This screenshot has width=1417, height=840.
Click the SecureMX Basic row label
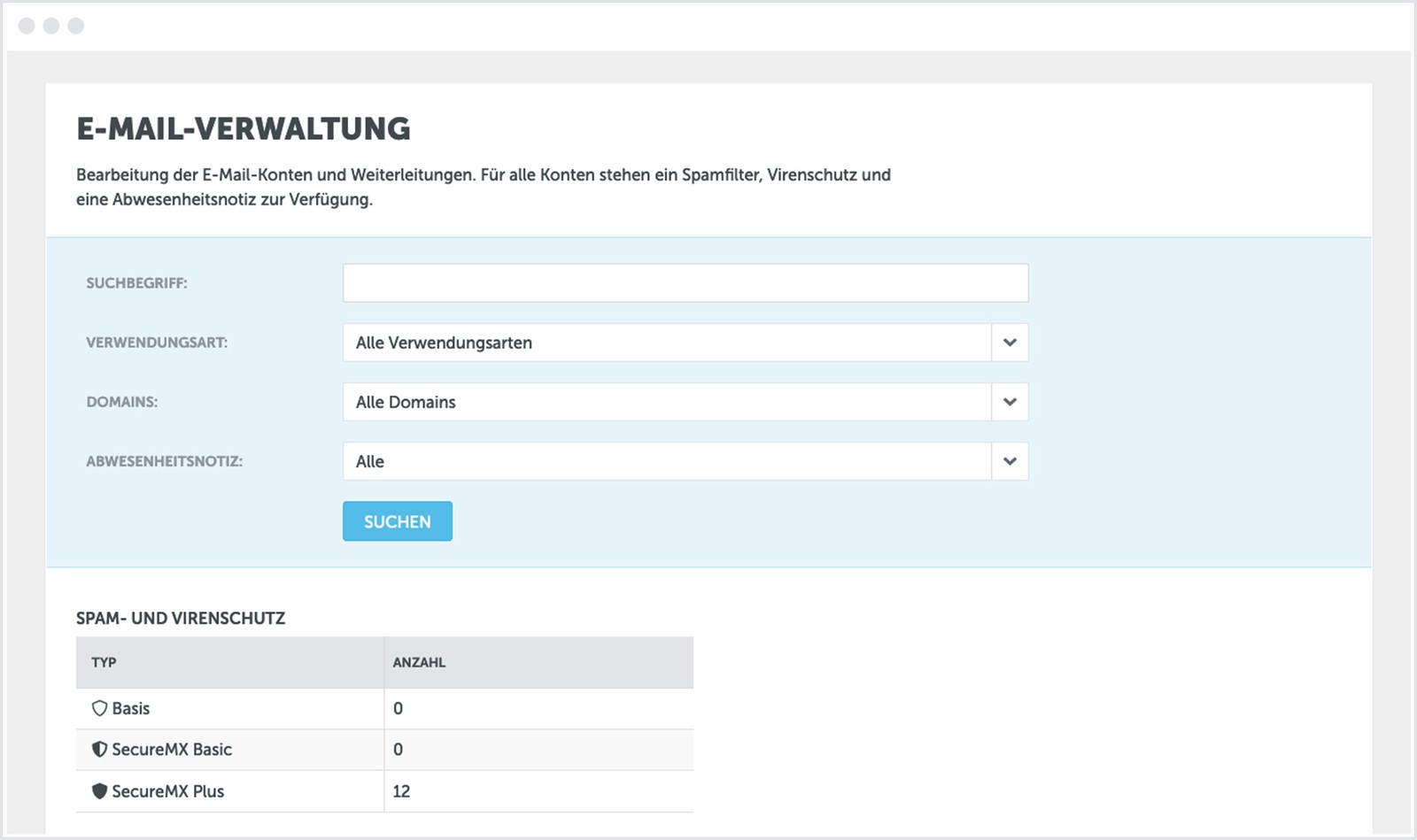172,750
